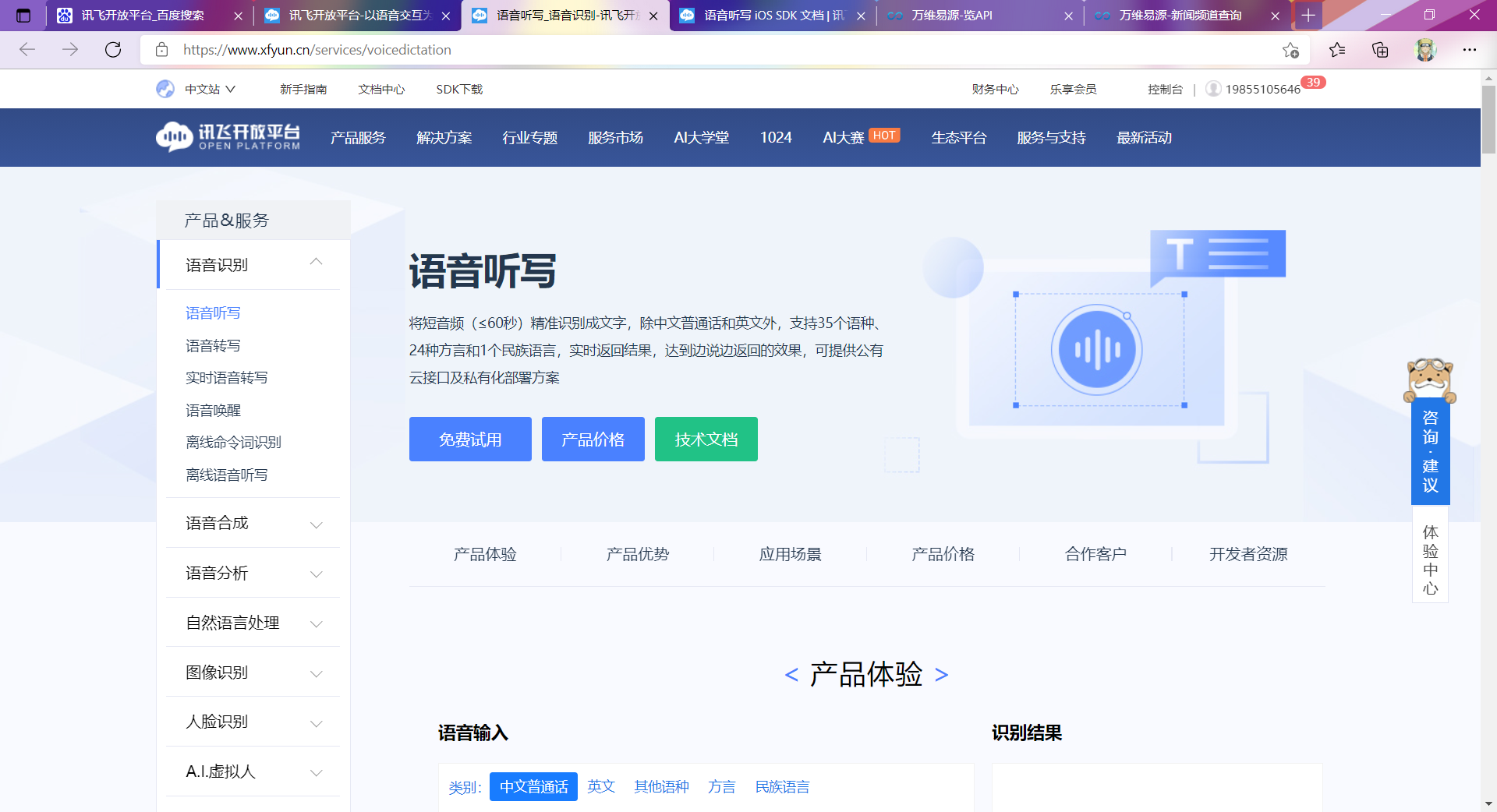Collapse the 语音识别 sidebar section
Image resolution: width=1497 pixels, height=812 pixels.
[x=316, y=262]
